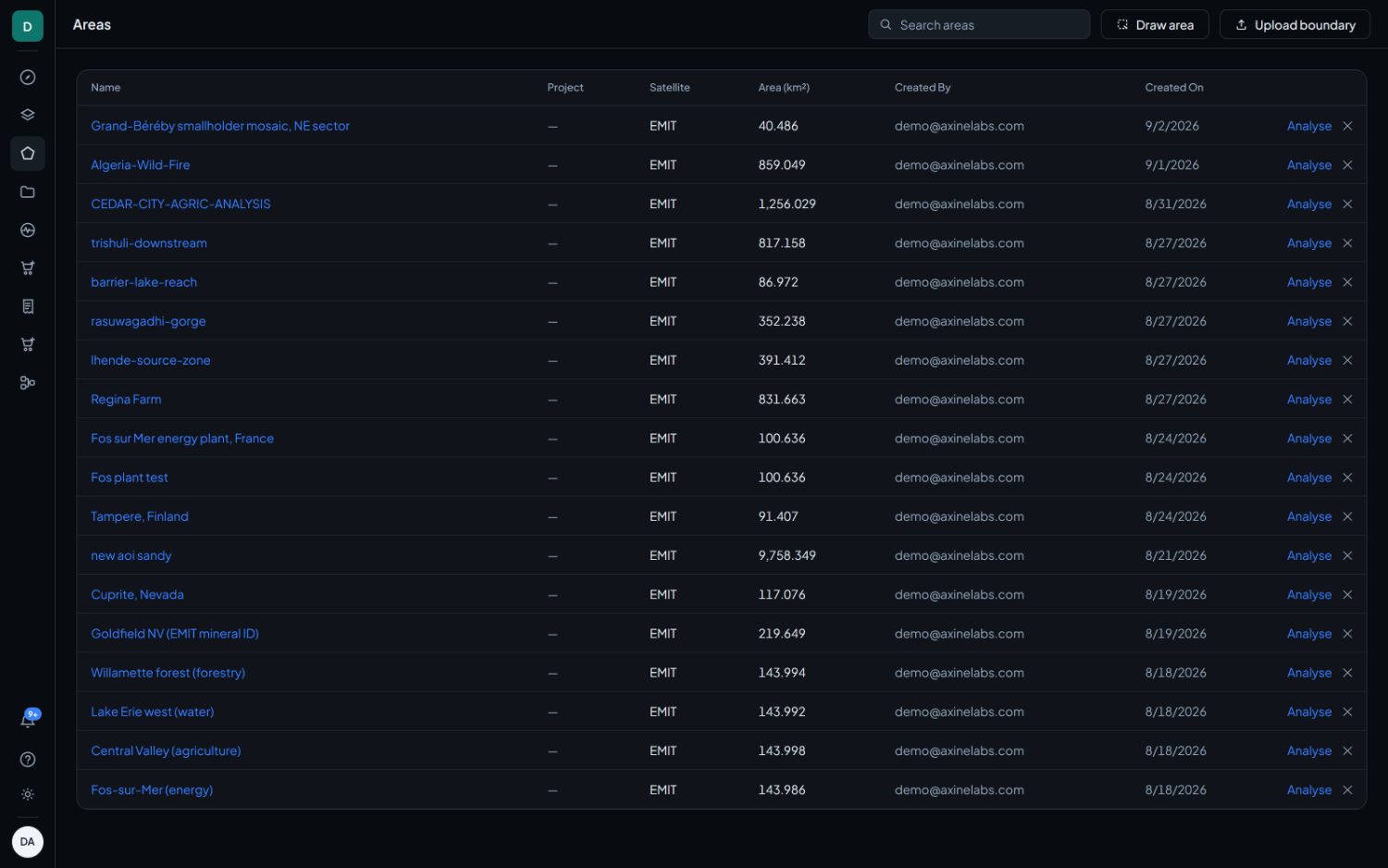
Task: Toggle the sun theme icon
Action: click(28, 794)
